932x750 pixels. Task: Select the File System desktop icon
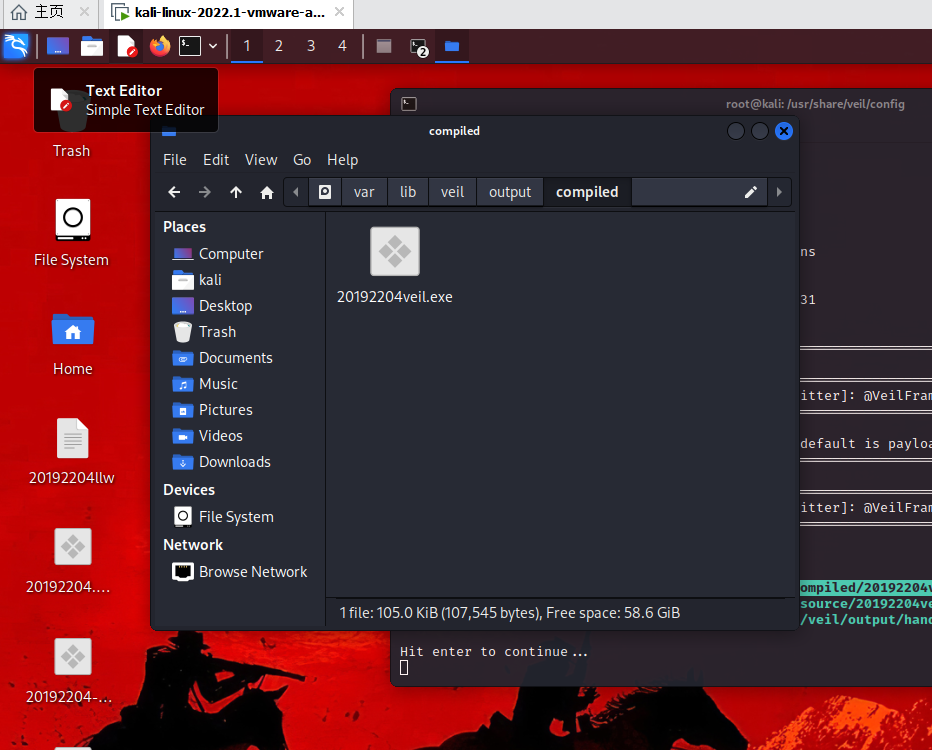click(73, 220)
